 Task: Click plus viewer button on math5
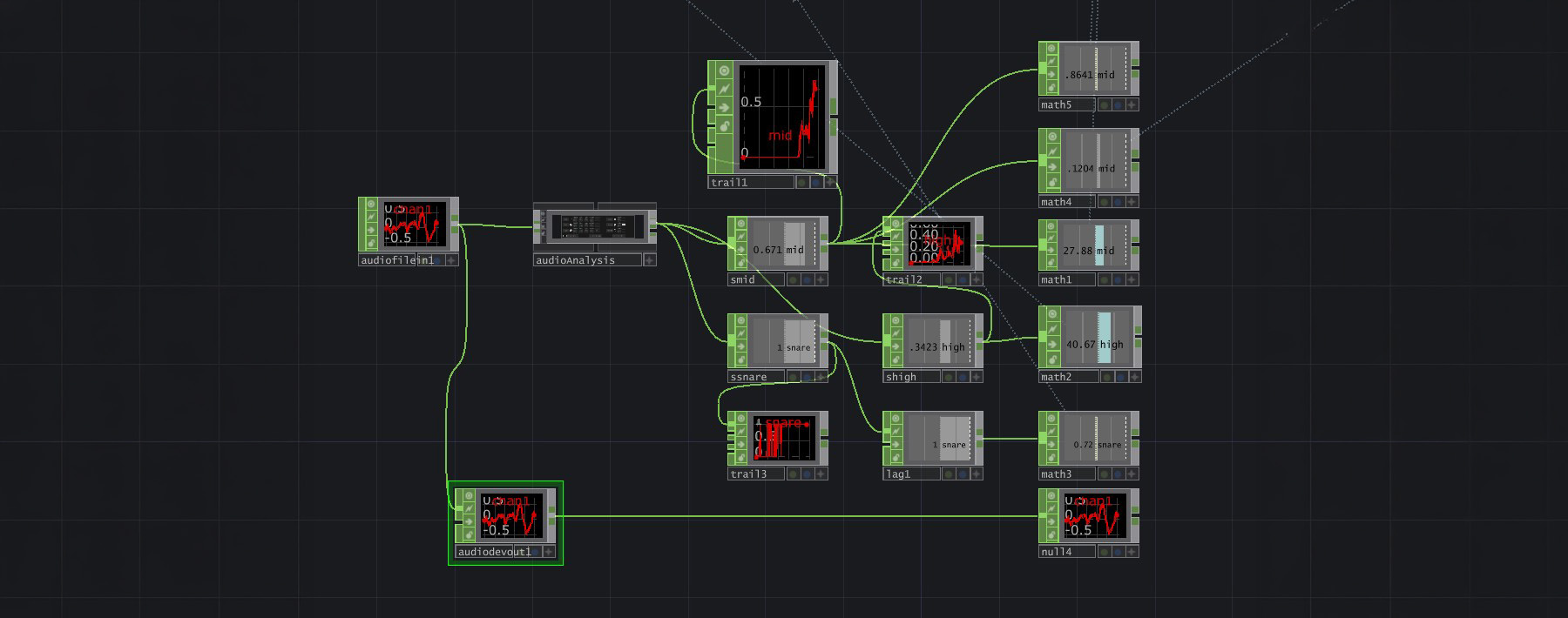click(x=1132, y=105)
